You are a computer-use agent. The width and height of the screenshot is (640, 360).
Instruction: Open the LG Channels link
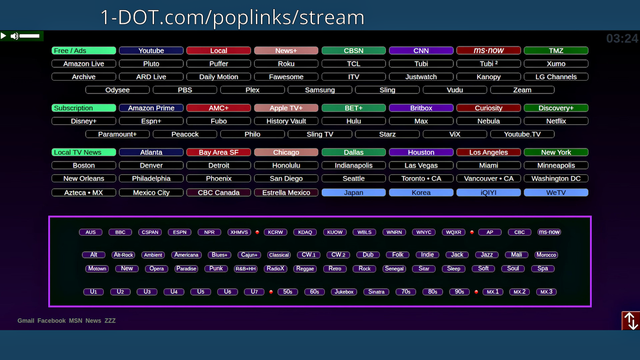(556, 77)
